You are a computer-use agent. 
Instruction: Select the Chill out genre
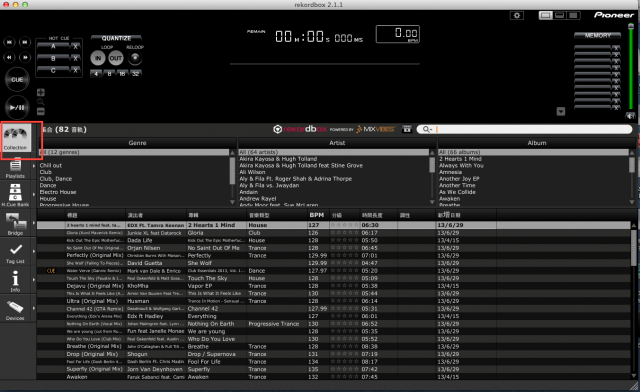click(51, 165)
